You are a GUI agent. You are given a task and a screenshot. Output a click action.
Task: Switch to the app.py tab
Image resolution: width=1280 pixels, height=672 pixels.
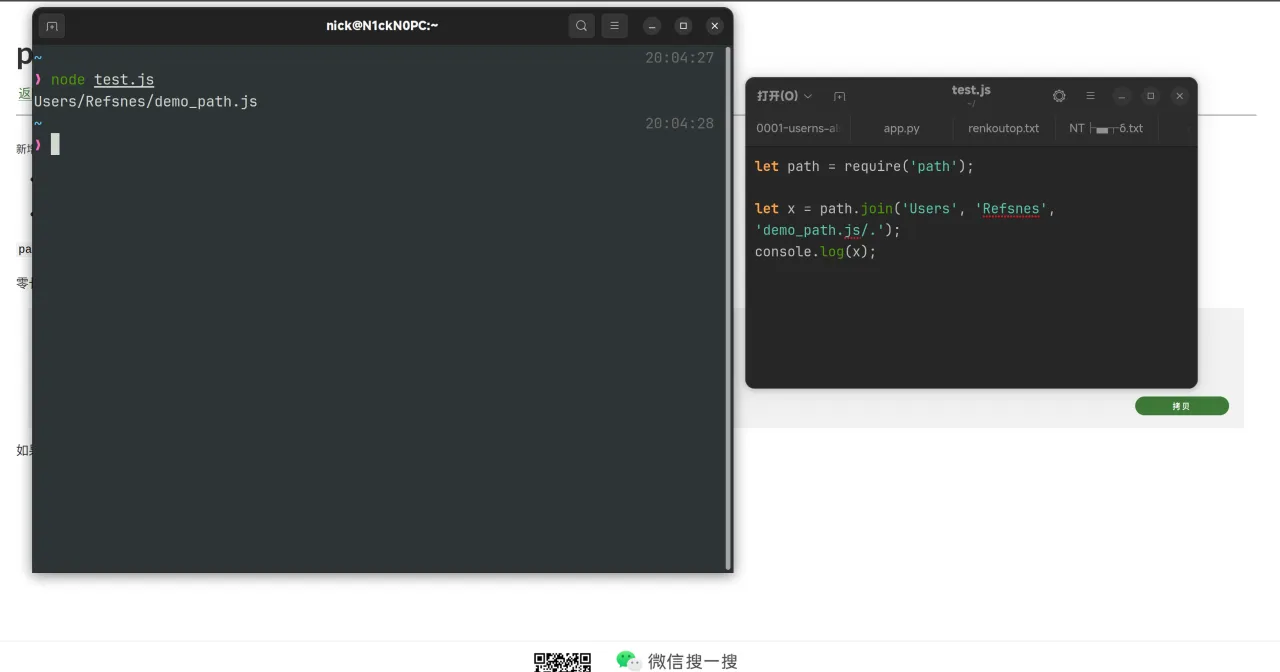pyautogui.click(x=901, y=128)
